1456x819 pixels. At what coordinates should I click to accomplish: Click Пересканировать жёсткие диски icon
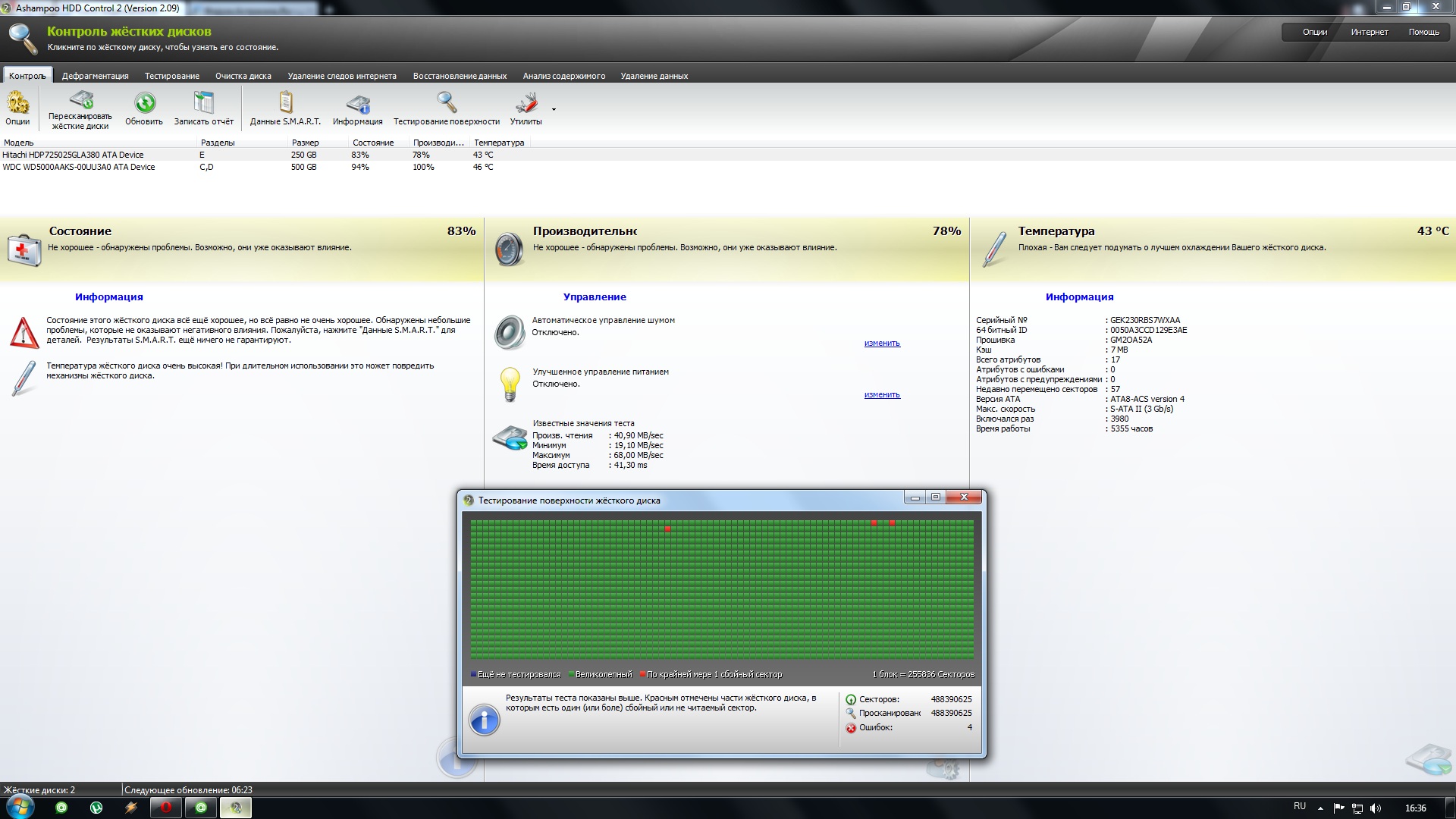(x=80, y=100)
